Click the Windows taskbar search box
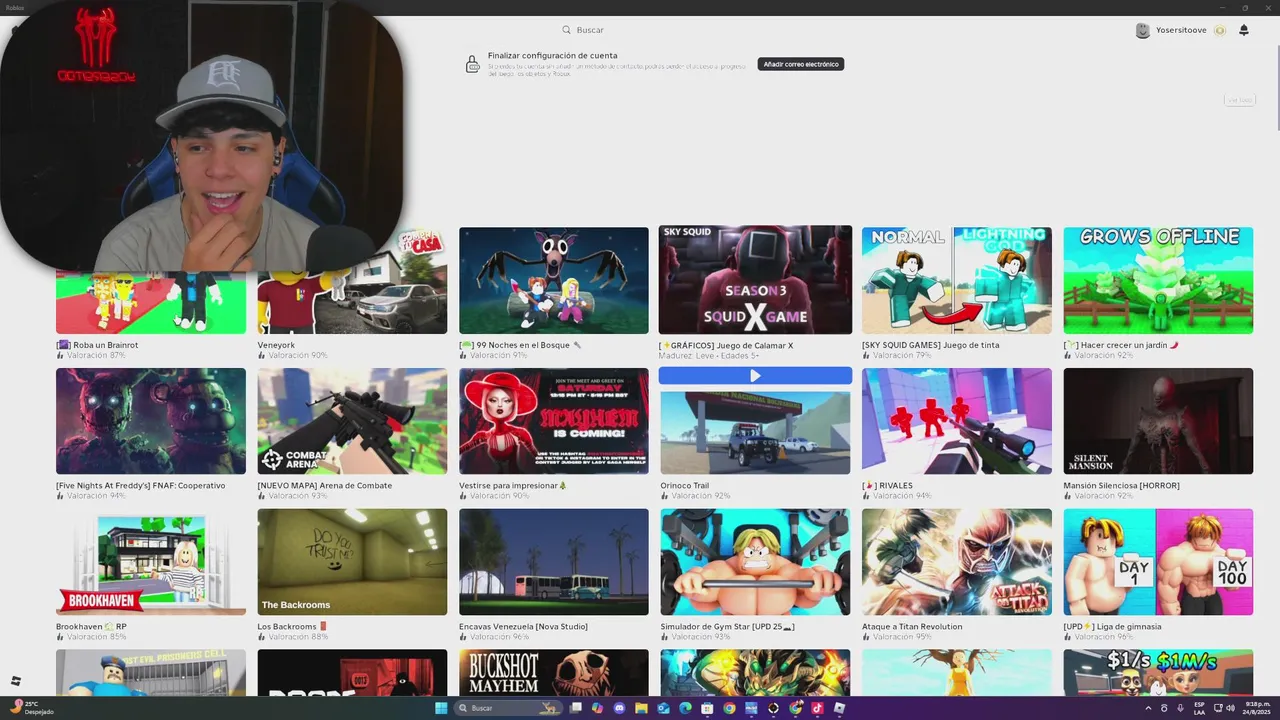The width and height of the screenshot is (1280, 720). pyautogui.click(x=508, y=708)
